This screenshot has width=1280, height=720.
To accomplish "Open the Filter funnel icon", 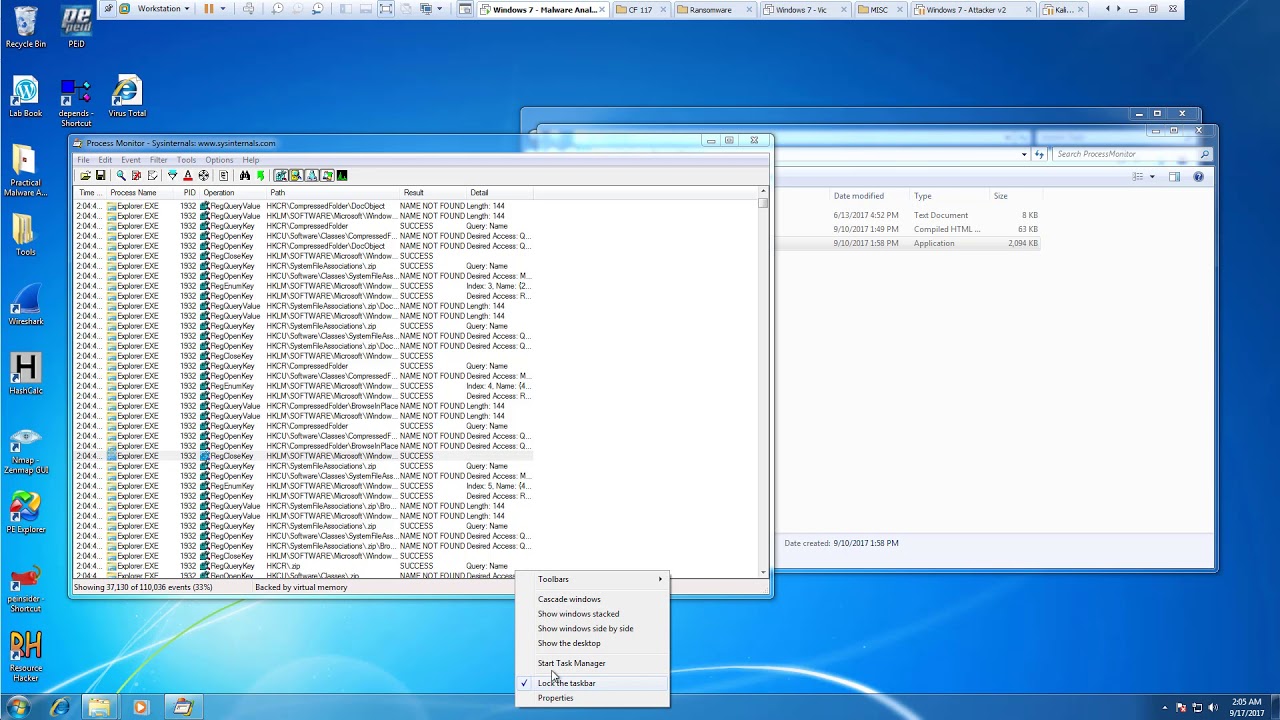I will (x=172, y=175).
